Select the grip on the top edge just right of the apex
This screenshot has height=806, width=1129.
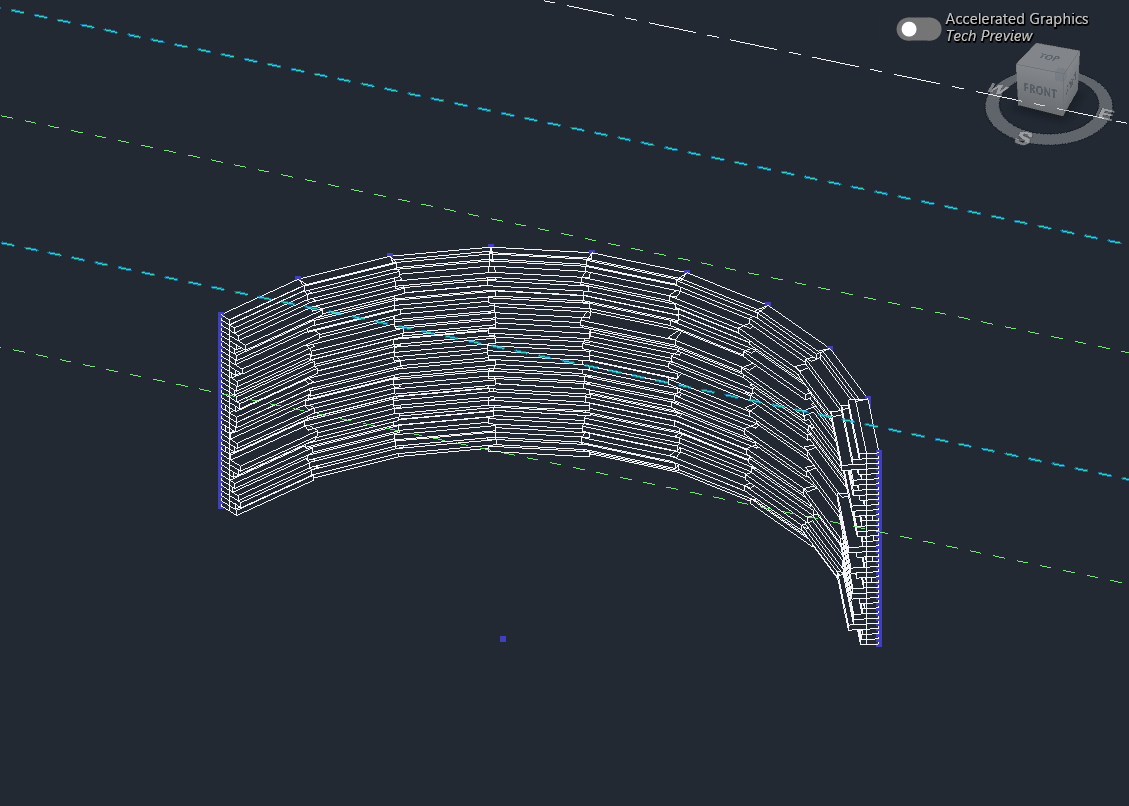pos(592,253)
